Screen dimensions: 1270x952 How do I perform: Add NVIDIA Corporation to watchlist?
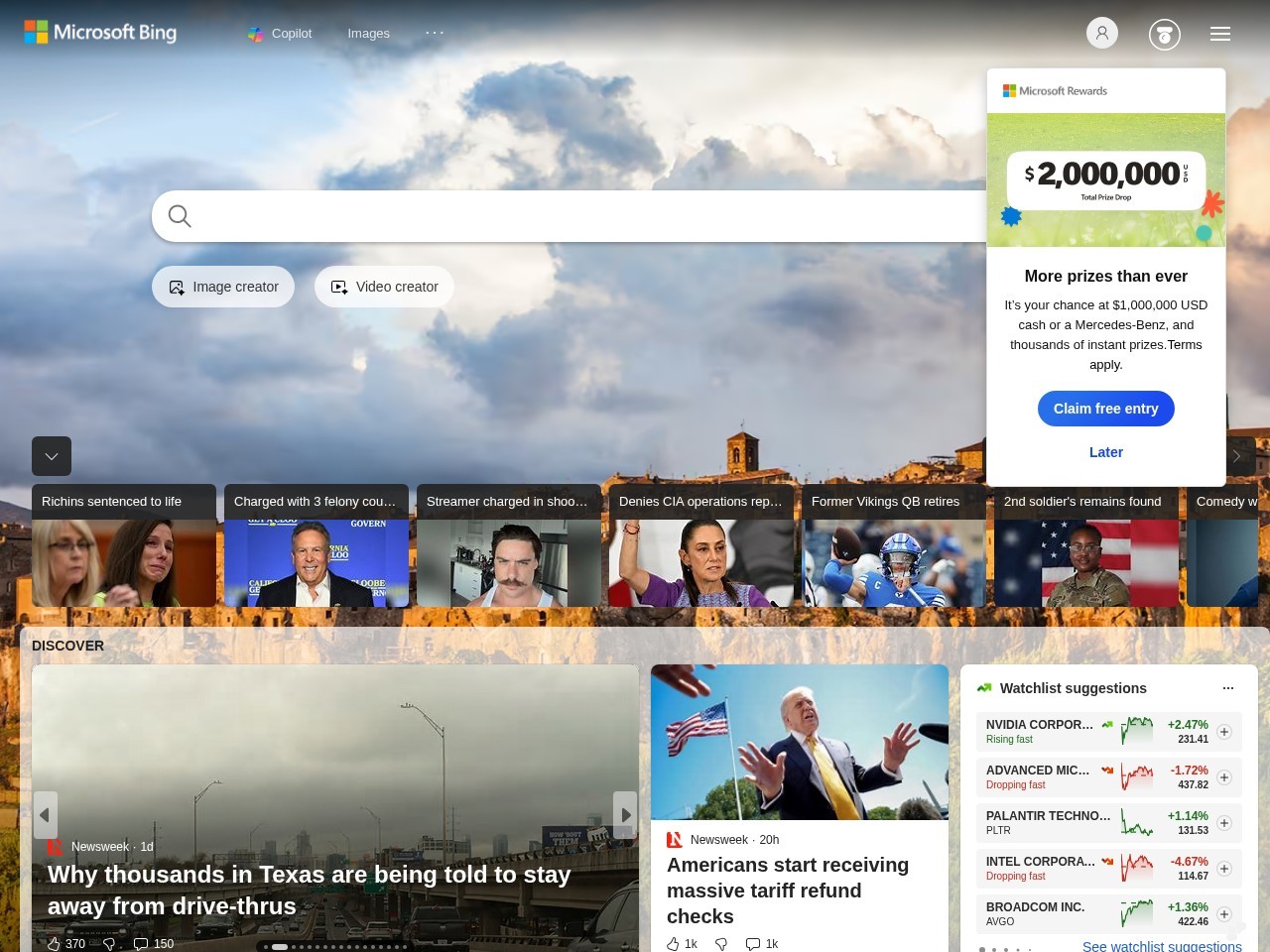pyautogui.click(x=1224, y=732)
